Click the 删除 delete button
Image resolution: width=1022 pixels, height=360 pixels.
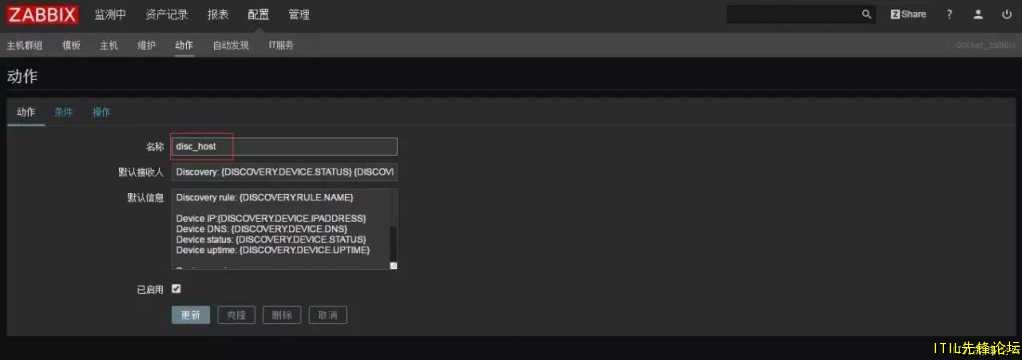click(x=282, y=315)
